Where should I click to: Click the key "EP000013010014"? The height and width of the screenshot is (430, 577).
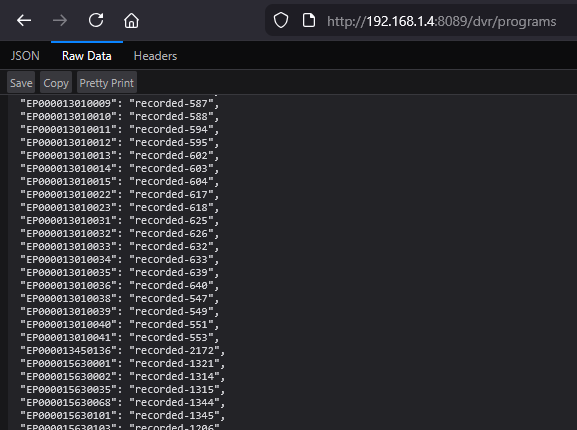point(68,168)
